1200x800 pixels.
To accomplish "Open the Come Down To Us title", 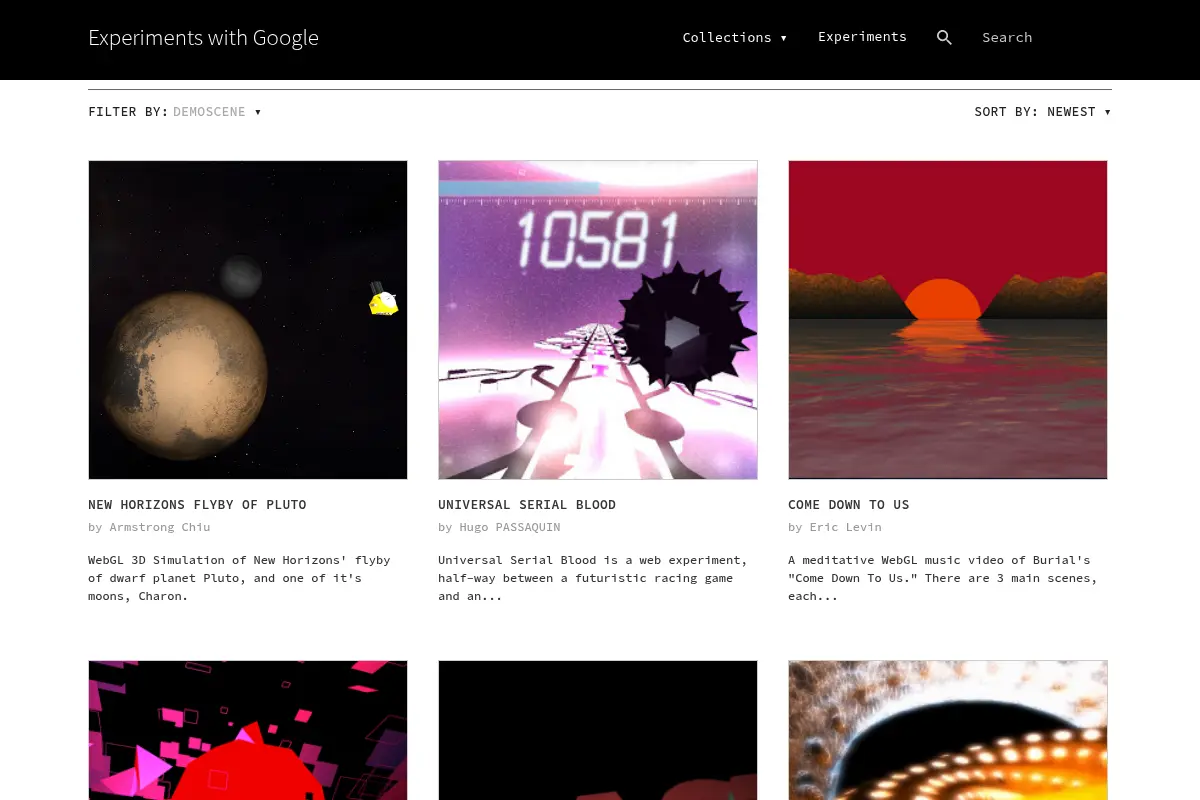I will tap(849, 505).
